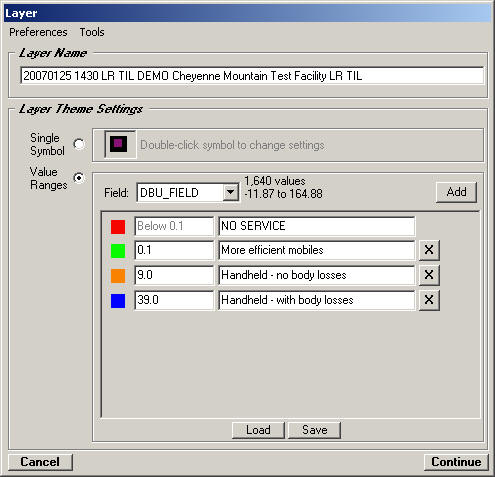Select the Single Symbol radio button
Image resolution: width=495 pixels, height=477 pixels.
pos(79,144)
